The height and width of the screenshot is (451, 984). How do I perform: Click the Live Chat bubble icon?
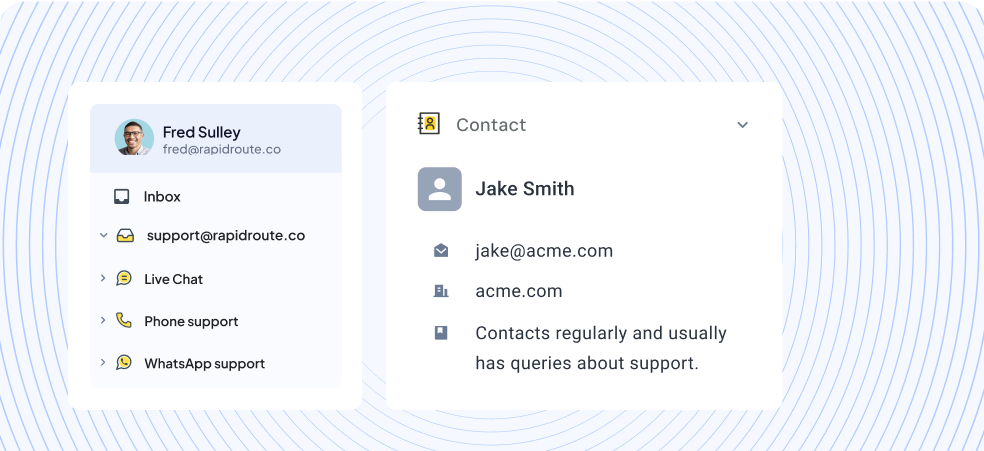pos(124,279)
